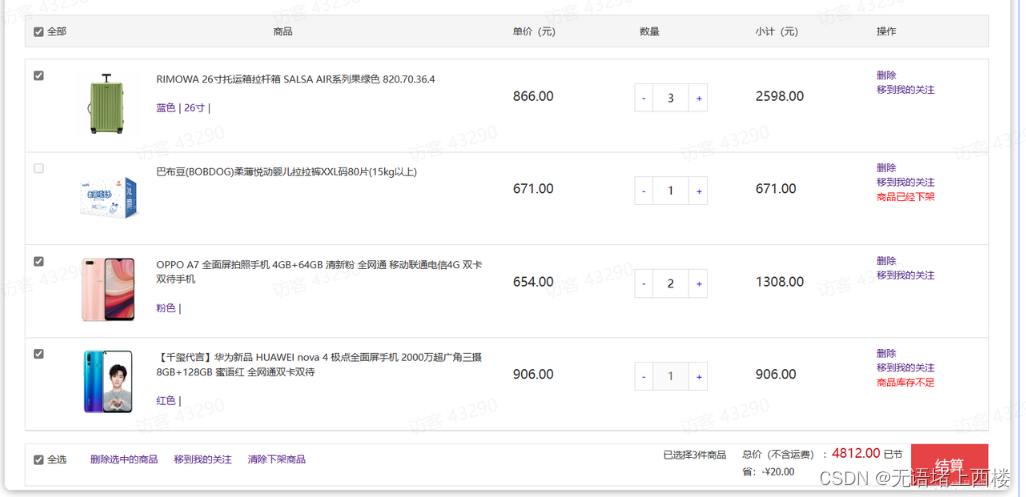This screenshot has width=1026, height=497.
Task: Increase quantity of HUAWEI nova 4
Action: click(698, 377)
